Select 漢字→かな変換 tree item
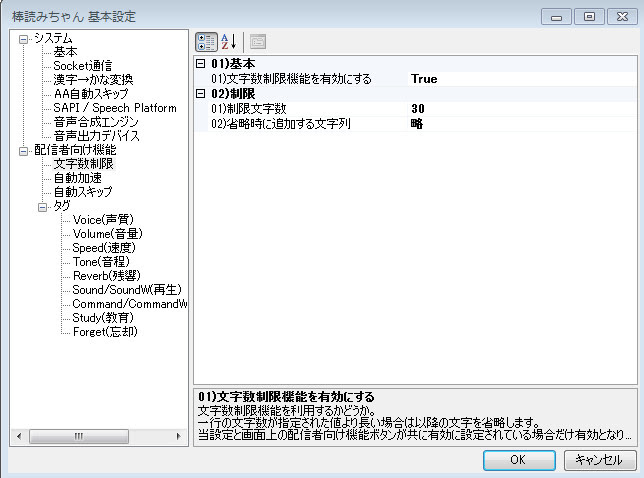The height and width of the screenshot is (478, 644). pos(93,80)
